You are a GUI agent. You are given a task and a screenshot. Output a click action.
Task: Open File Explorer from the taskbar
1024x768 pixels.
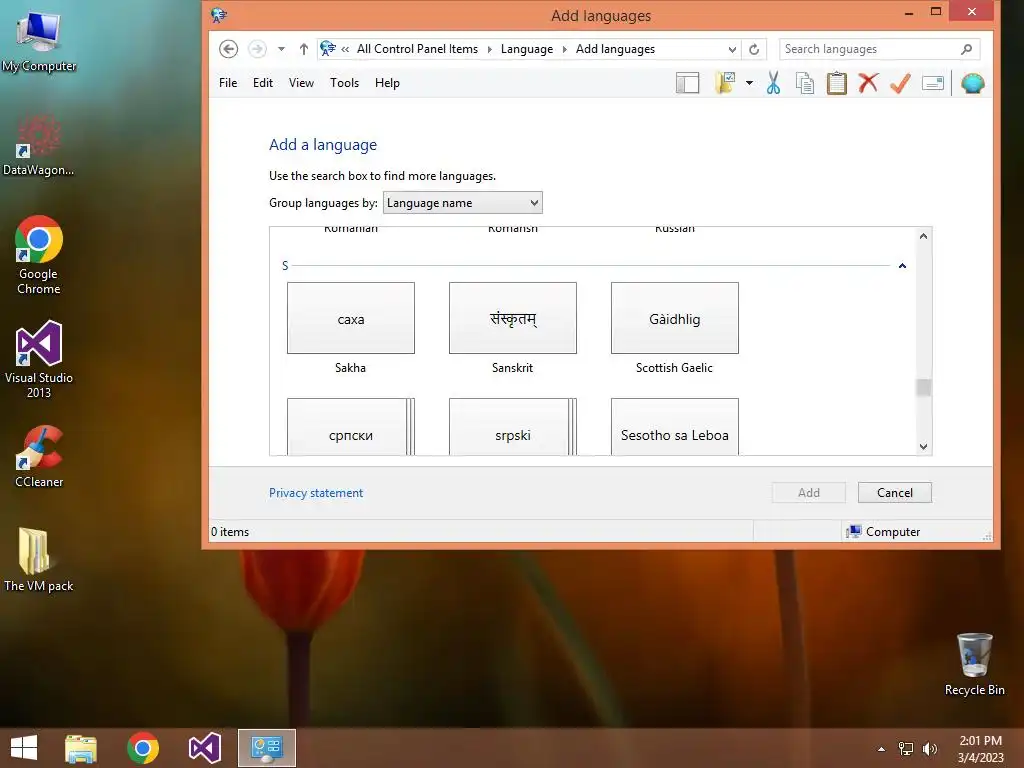click(81, 748)
